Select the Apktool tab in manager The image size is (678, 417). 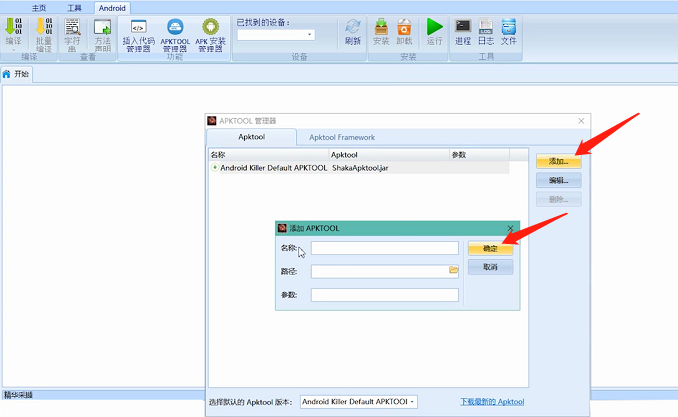pos(252,137)
